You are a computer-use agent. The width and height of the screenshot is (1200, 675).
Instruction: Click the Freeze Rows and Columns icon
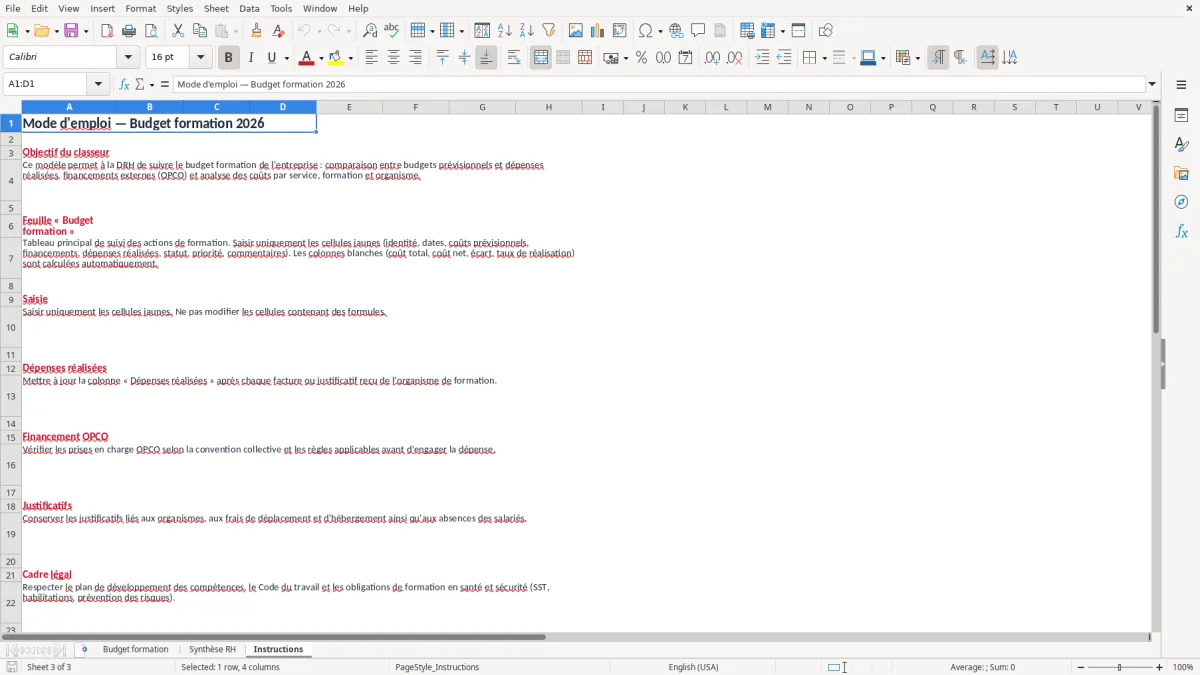pyautogui.click(x=768, y=31)
